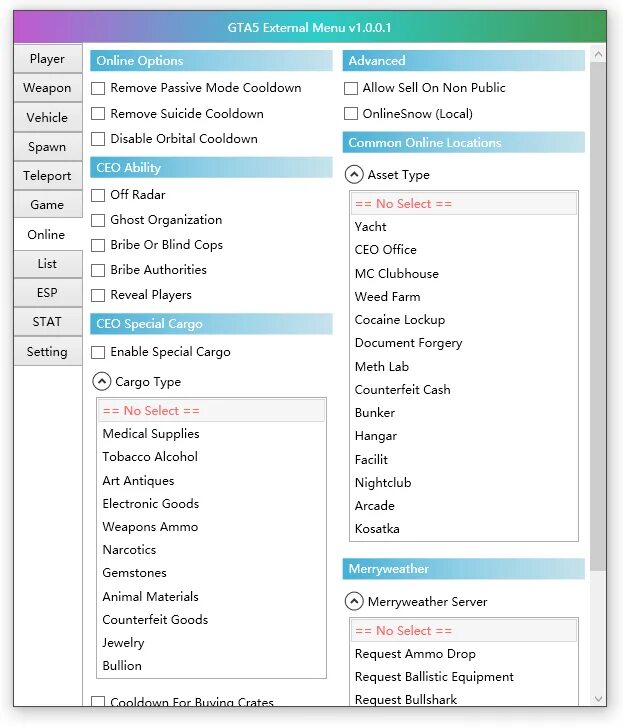Open the ESP tab
This screenshot has width=623, height=727.
(48, 293)
